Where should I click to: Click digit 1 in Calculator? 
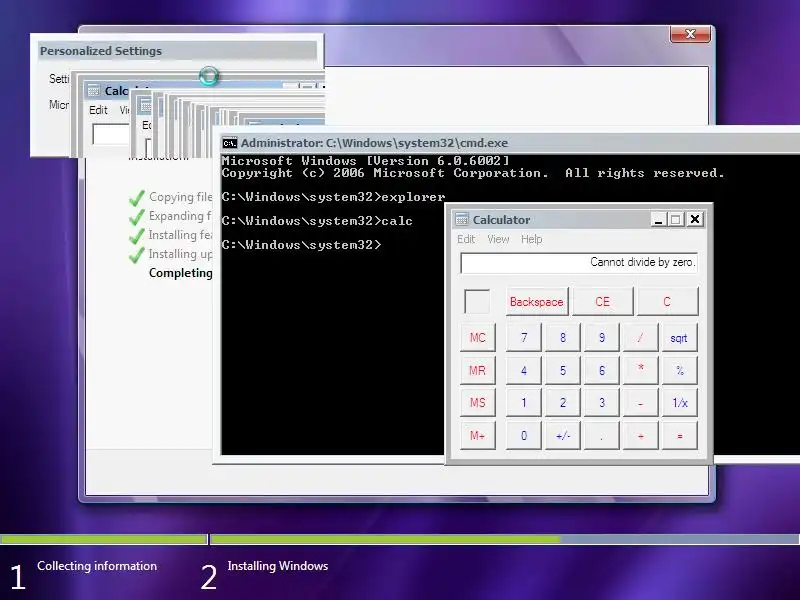(x=524, y=403)
